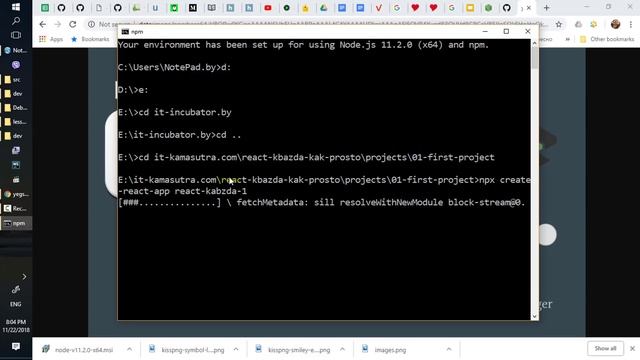View site info icon in address bar
The image size is (640, 360).
tap(91, 24)
